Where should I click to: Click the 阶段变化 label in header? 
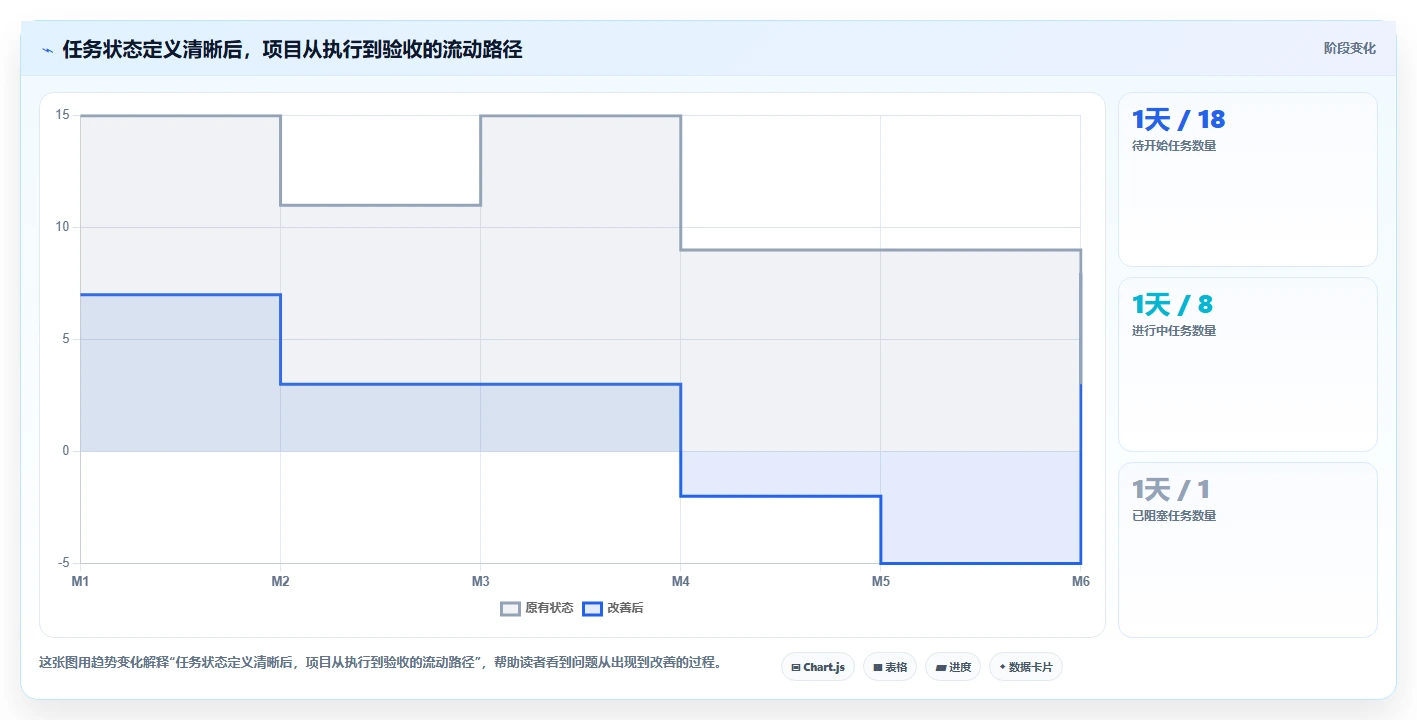click(x=1349, y=48)
